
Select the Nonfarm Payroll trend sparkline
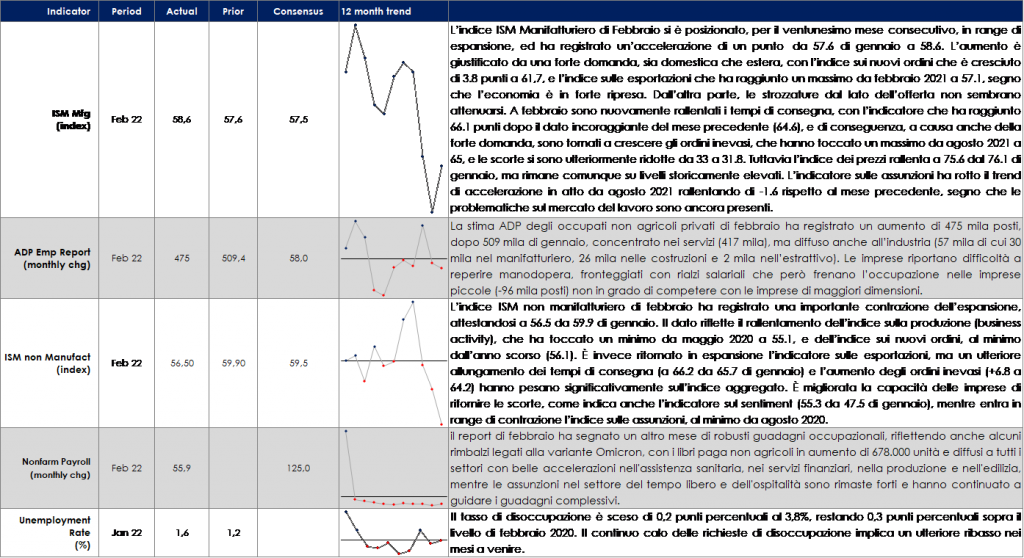(393, 468)
